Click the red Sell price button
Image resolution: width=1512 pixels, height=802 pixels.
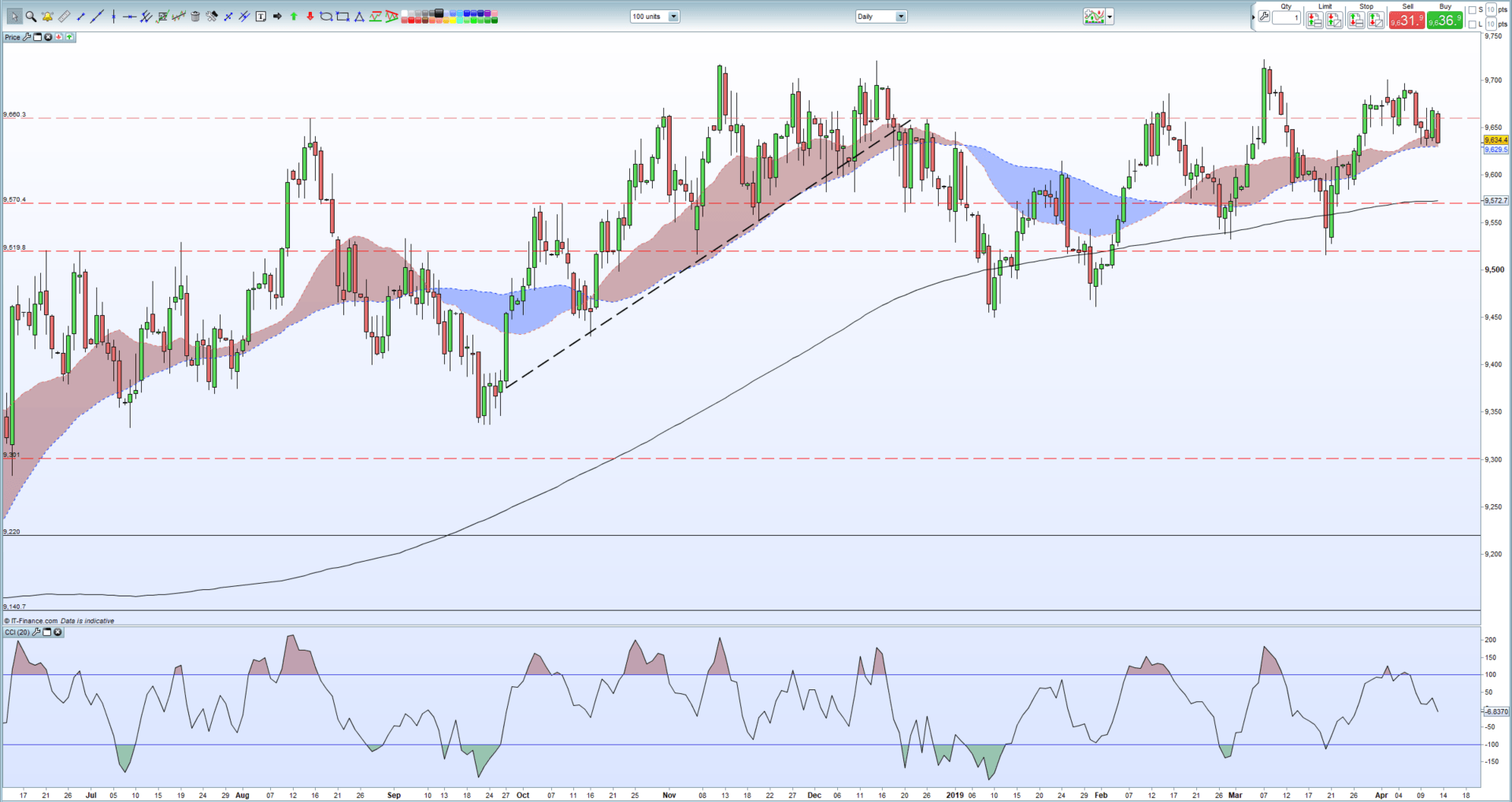(x=1406, y=20)
